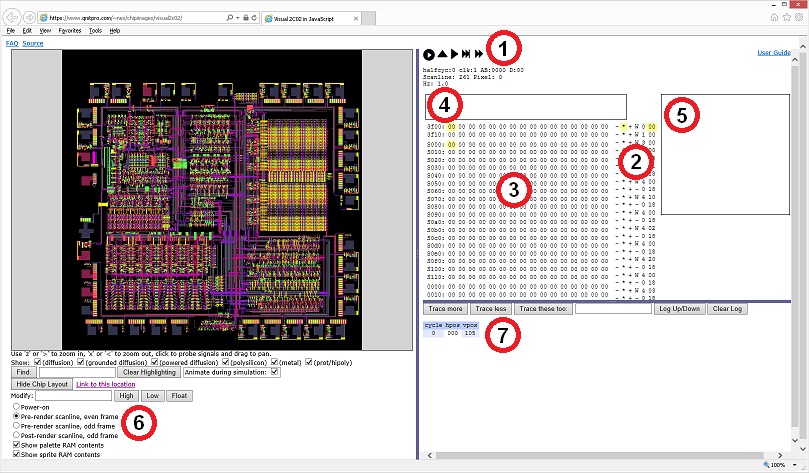Click the browser Home icon

point(774,17)
